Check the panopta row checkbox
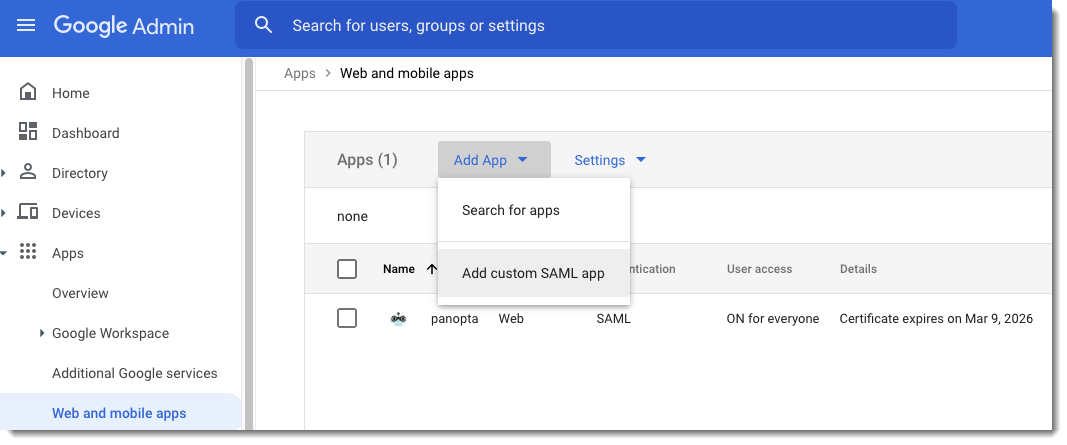Viewport: 1067px width, 445px height. point(347,319)
